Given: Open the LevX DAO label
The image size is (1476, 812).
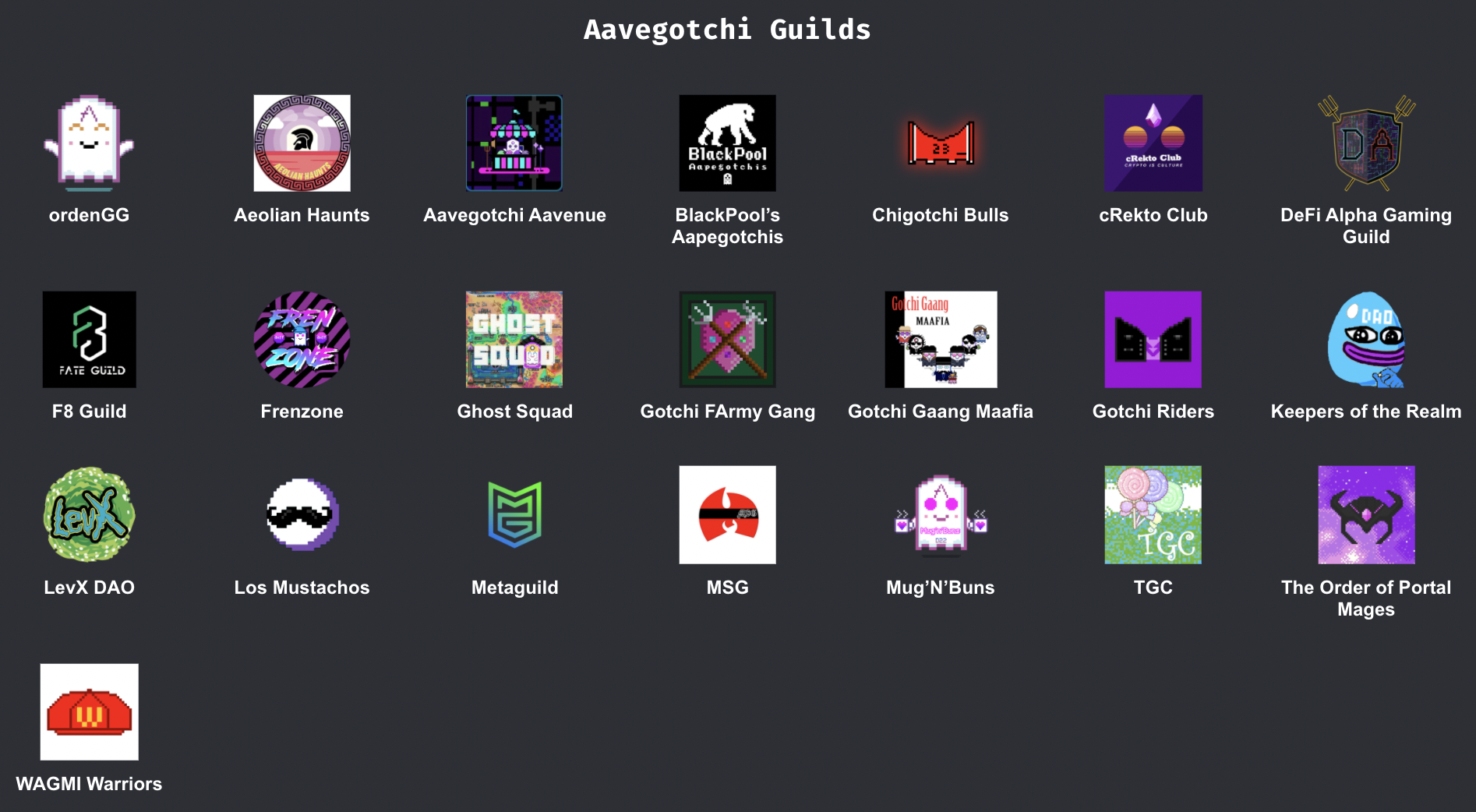Looking at the screenshot, I should point(89,588).
